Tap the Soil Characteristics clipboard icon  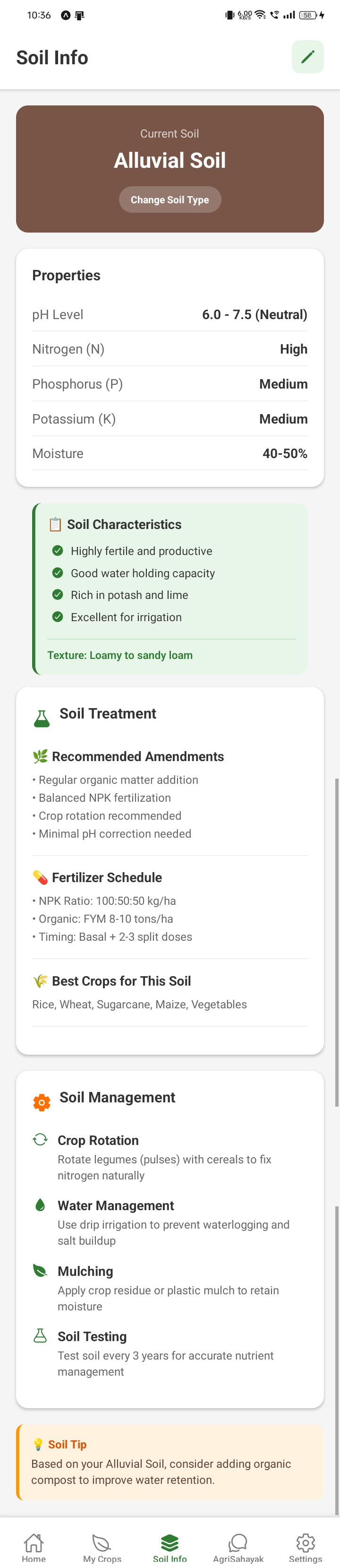coord(55,523)
